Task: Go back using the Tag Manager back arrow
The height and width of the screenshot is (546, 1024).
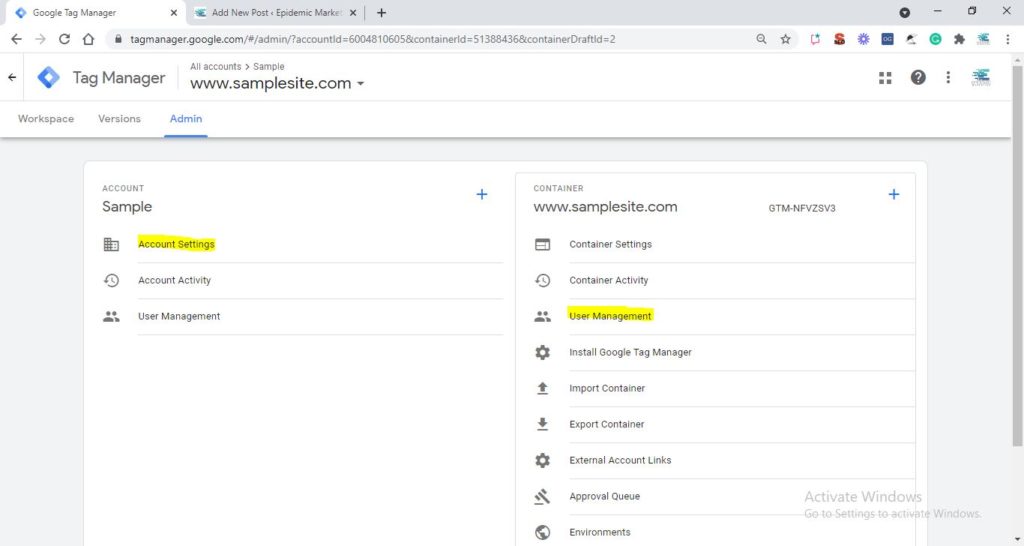Action: tap(12, 77)
